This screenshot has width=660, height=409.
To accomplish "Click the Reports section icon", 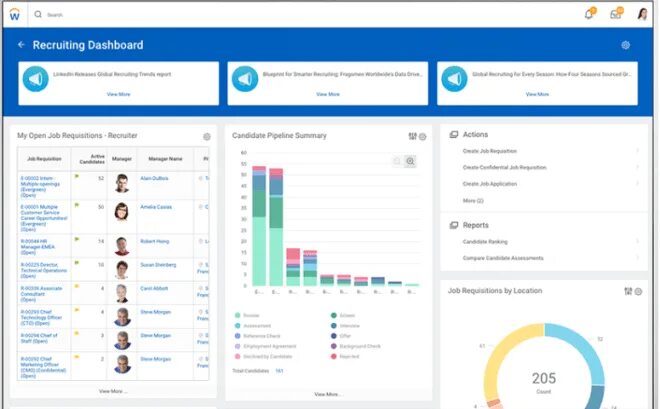I will 454,225.
